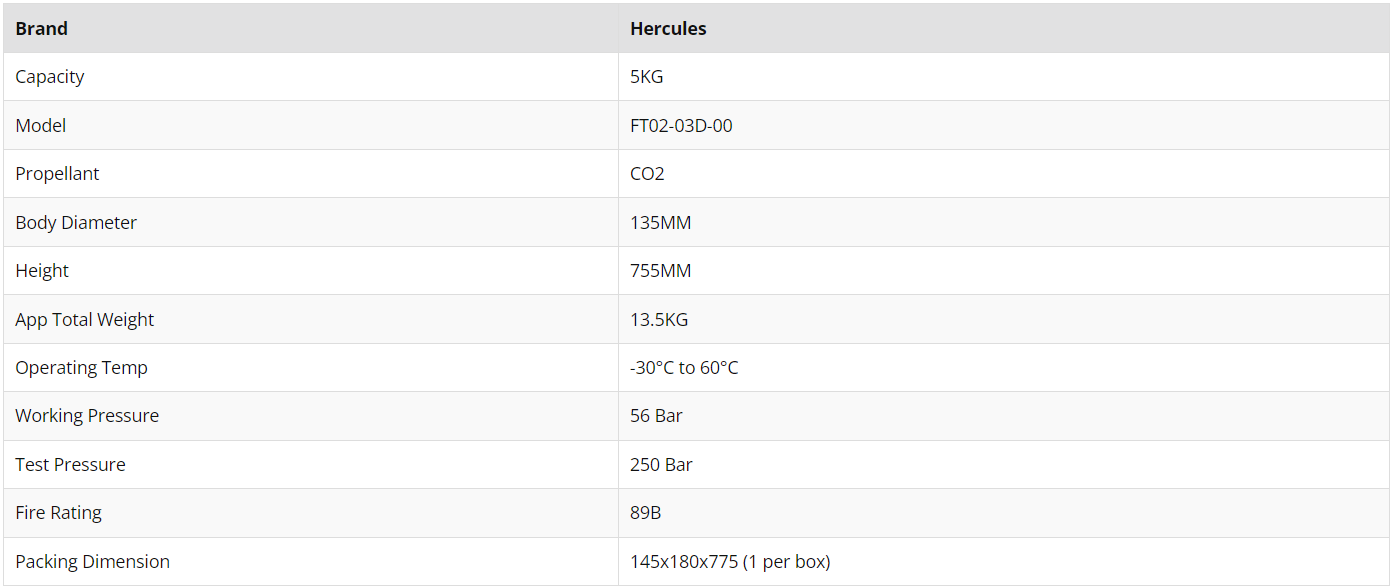Select the packing dimension 145x180x775 value

730,562
